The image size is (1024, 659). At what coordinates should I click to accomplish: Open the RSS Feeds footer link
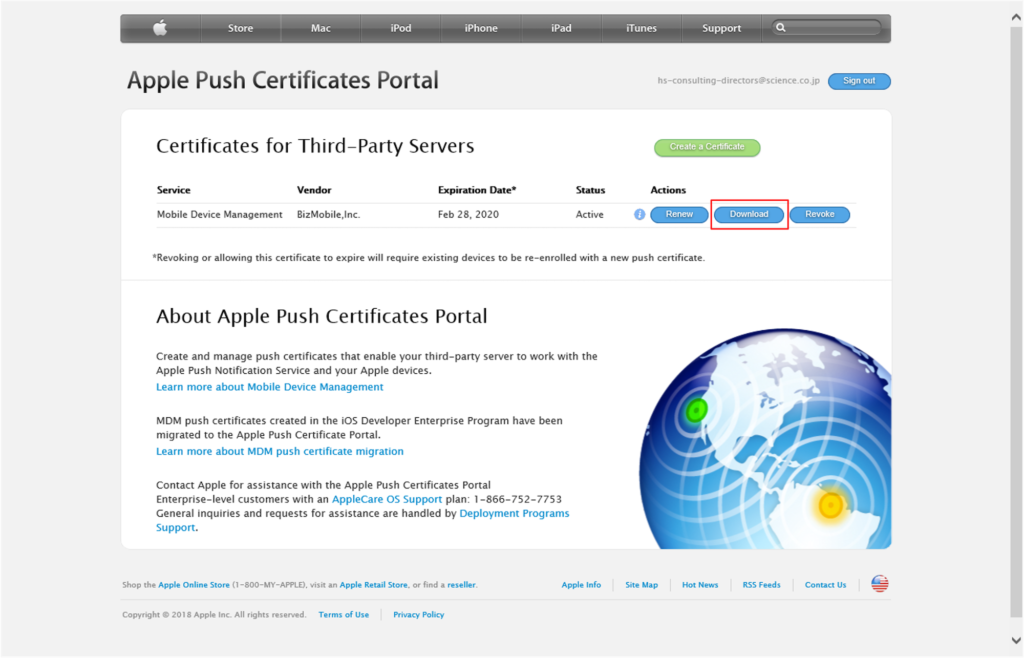coord(761,585)
